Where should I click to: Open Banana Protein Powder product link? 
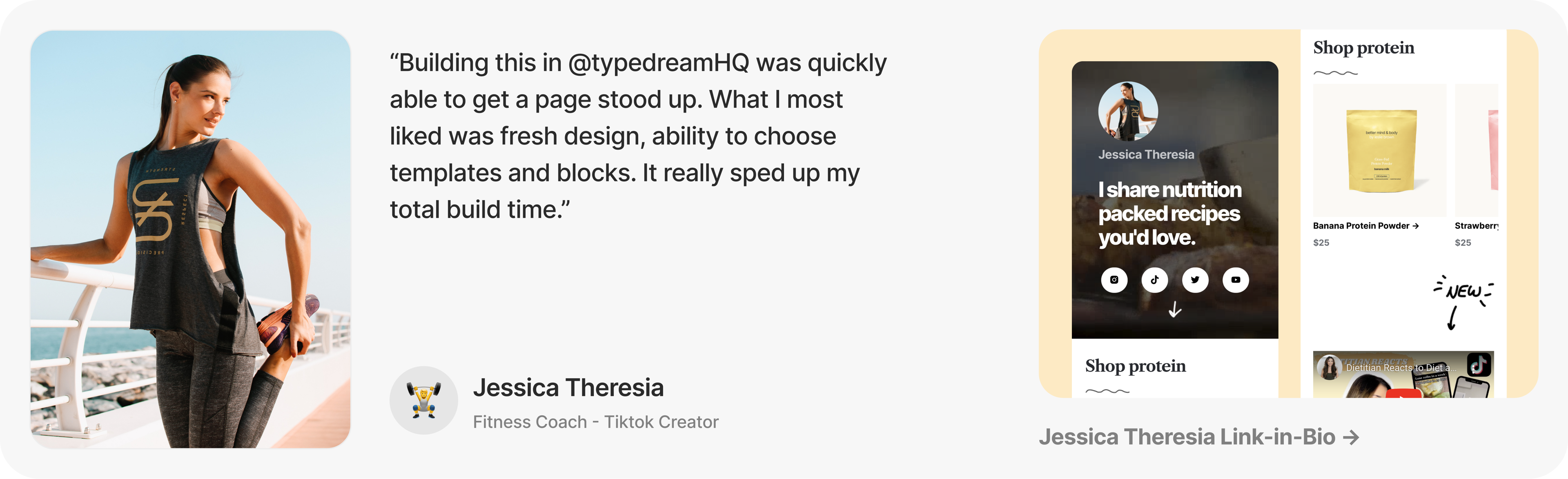click(1366, 226)
